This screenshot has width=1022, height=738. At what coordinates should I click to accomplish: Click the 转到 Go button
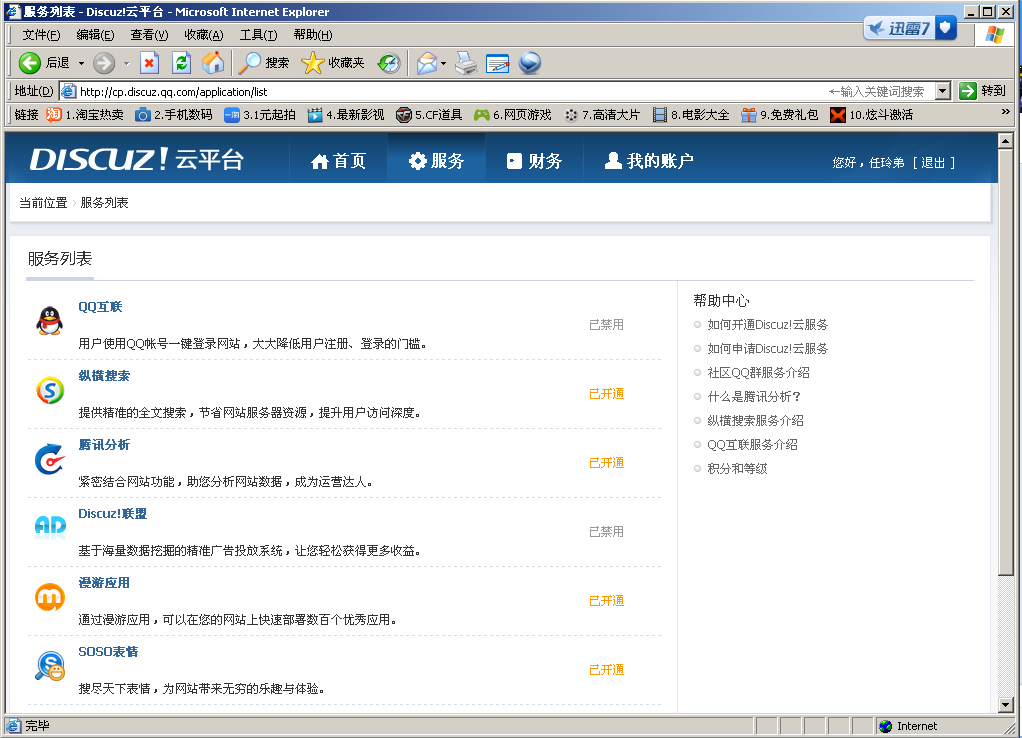(982, 91)
